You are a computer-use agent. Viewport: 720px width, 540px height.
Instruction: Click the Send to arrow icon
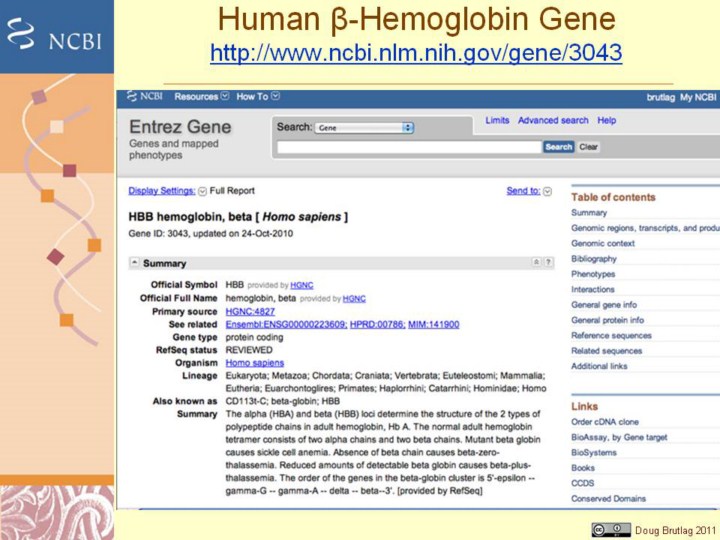tap(547, 191)
